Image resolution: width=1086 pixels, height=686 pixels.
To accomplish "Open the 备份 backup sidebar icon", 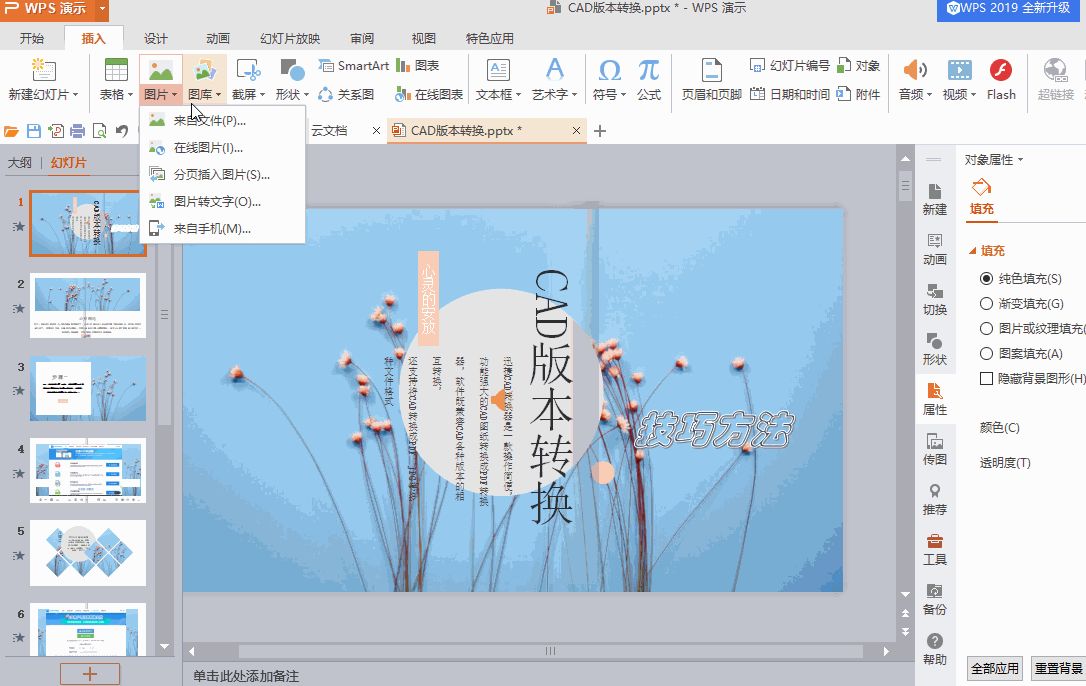I will 934,599.
